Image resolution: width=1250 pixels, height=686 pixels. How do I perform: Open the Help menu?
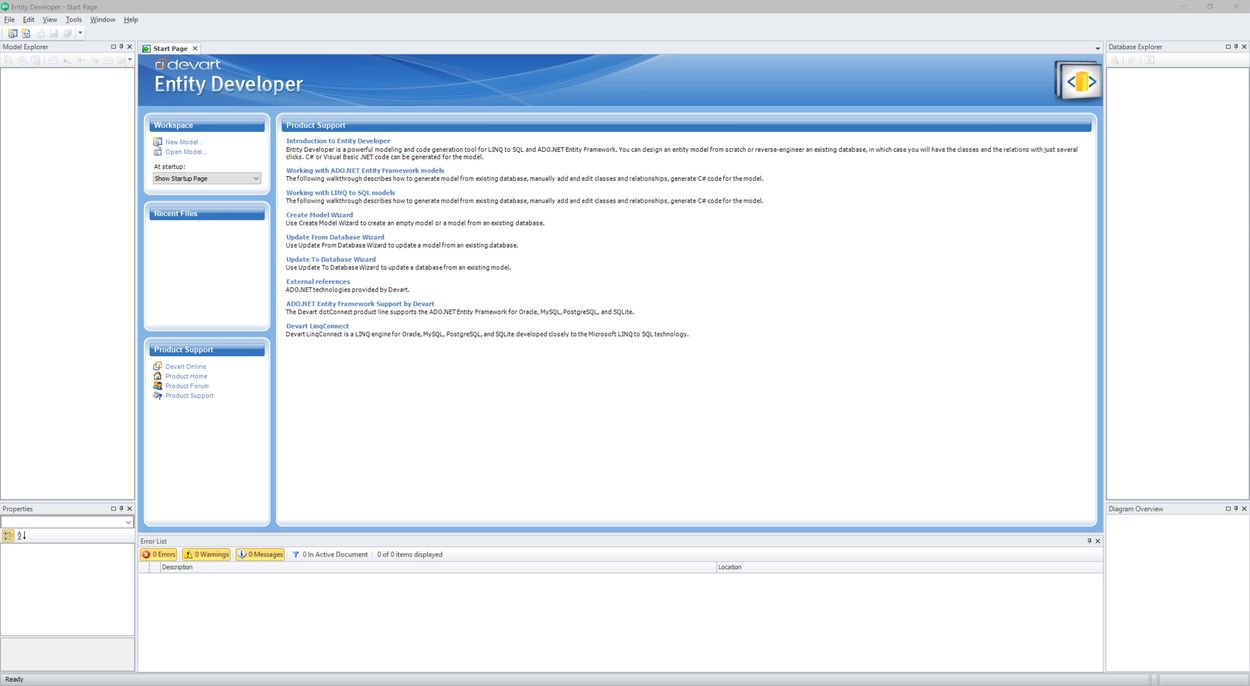pyautogui.click(x=131, y=20)
